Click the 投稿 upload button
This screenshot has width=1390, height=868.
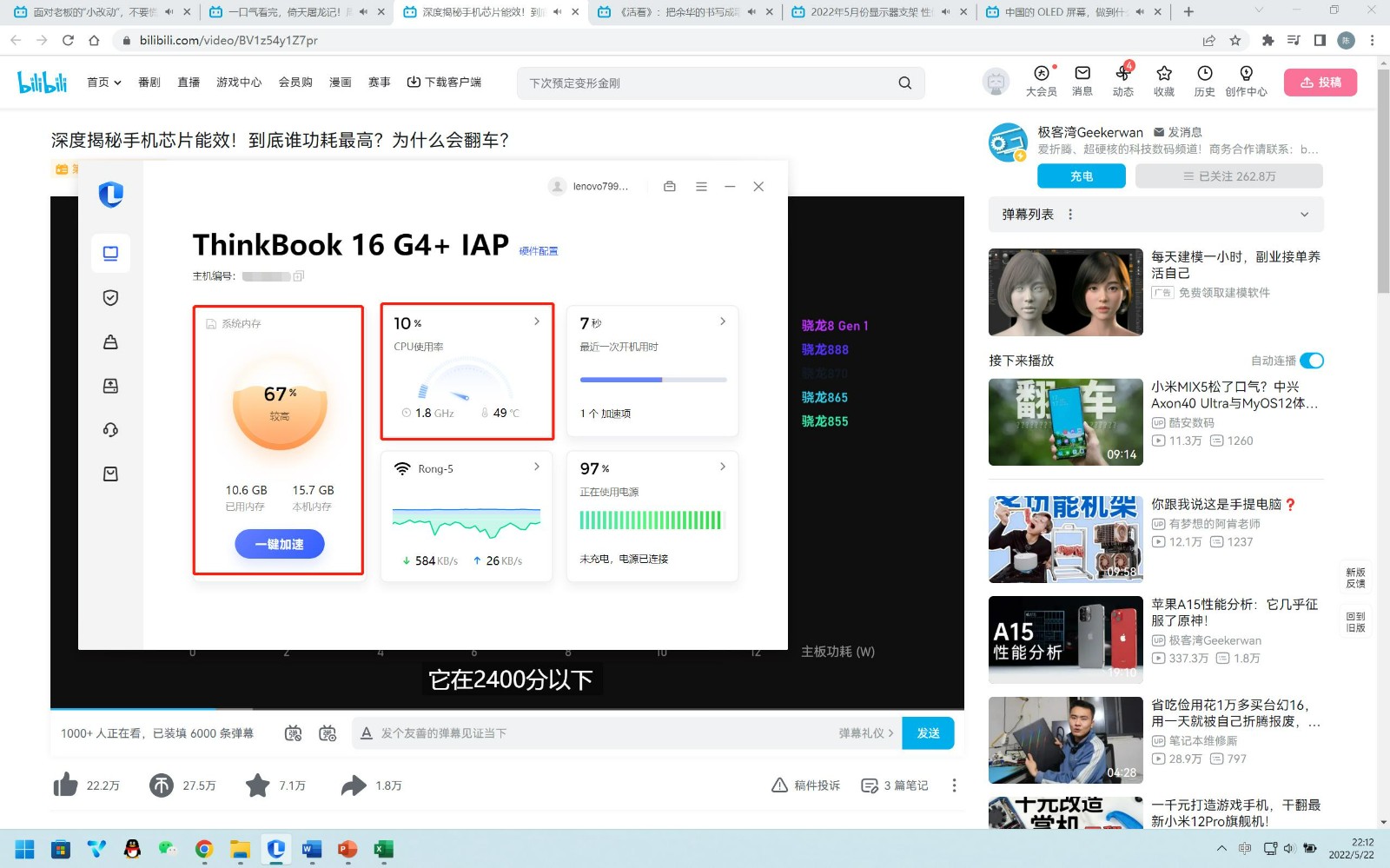pyautogui.click(x=1320, y=83)
